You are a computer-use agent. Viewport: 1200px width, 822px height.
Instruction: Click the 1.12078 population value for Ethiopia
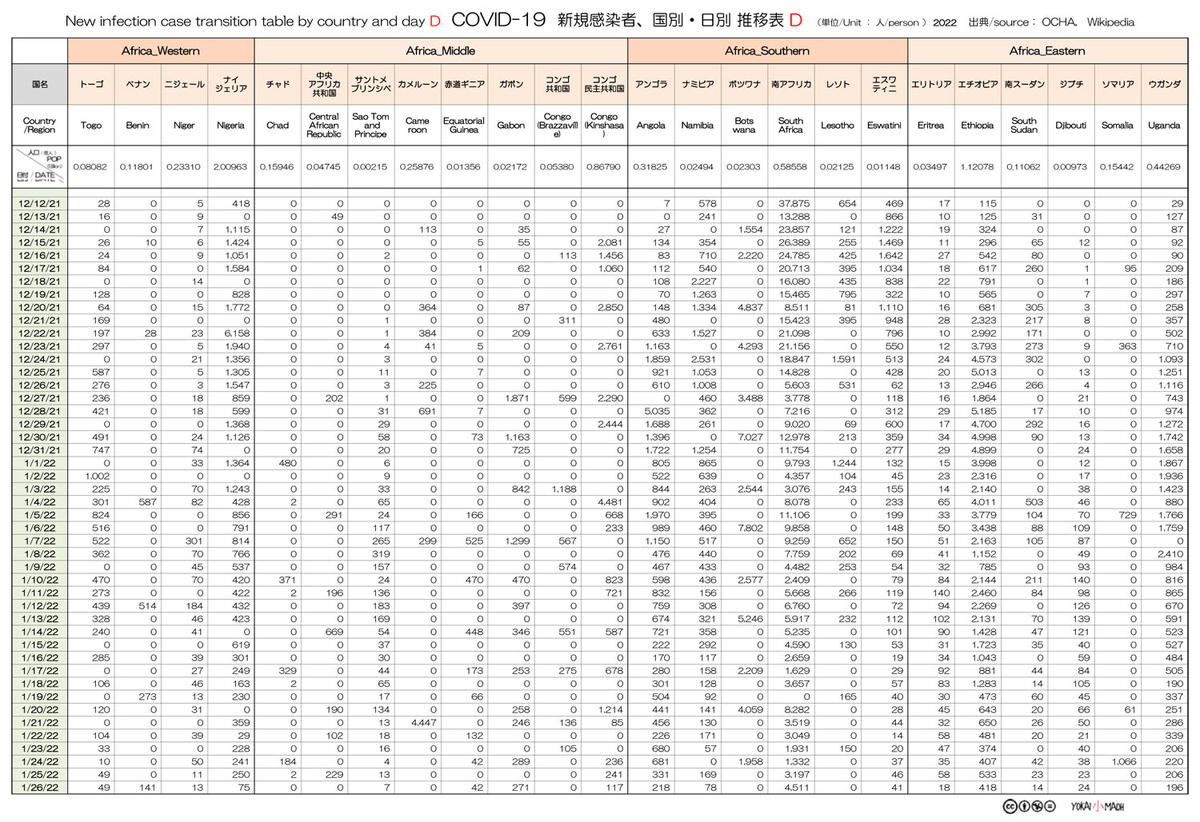click(977, 167)
